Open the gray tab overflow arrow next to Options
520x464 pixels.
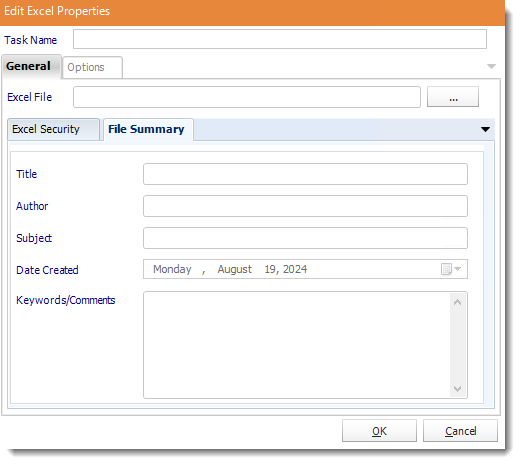491,66
